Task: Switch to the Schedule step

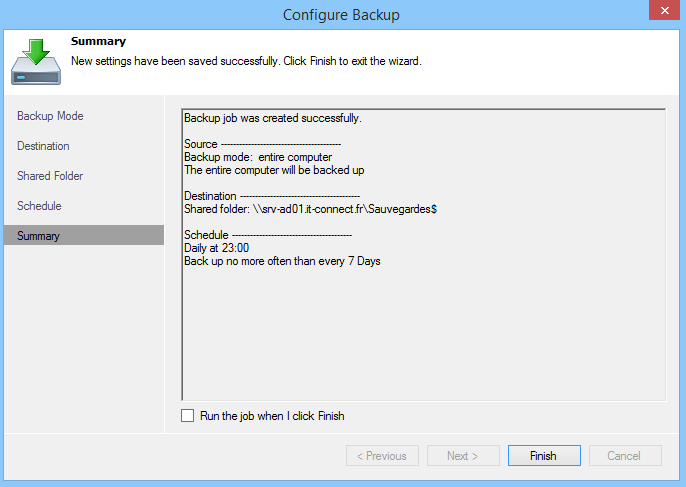Action: coord(39,206)
